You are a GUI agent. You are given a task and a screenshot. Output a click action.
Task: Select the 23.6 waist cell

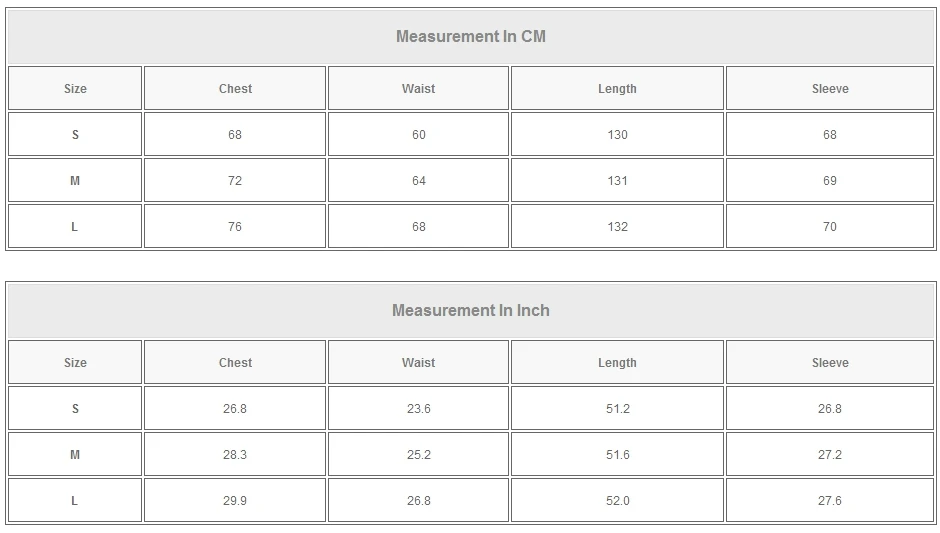[x=418, y=409]
